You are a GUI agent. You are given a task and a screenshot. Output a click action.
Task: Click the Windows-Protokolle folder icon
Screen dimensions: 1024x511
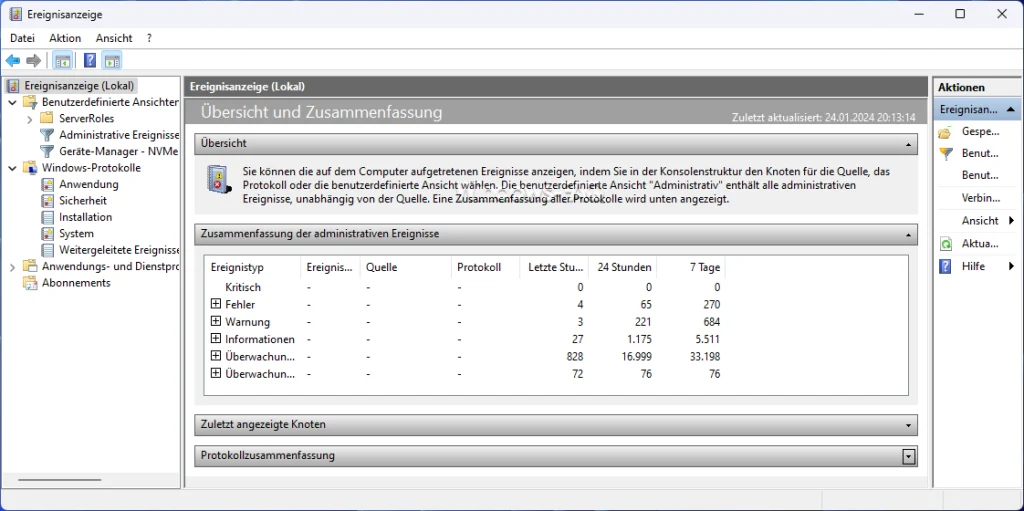[x=29, y=167]
